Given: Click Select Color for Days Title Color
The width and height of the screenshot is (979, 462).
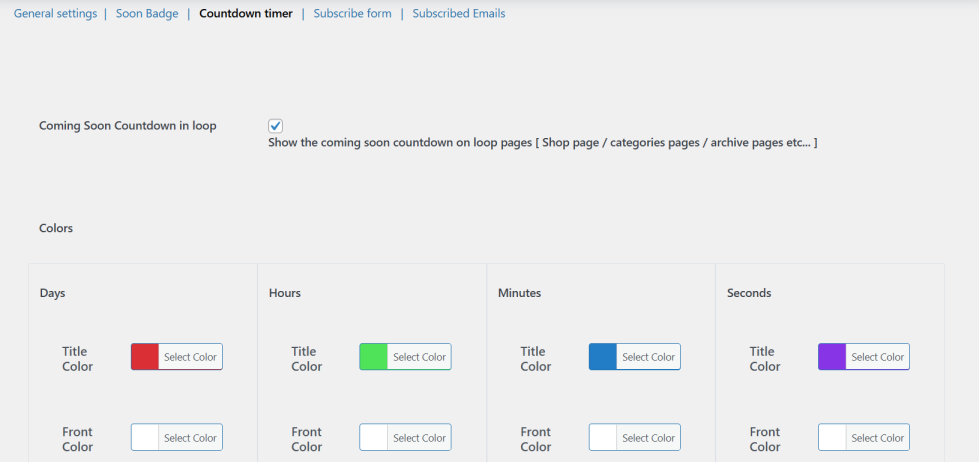Looking at the screenshot, I should pyautogui.click(x=190, y=356).
